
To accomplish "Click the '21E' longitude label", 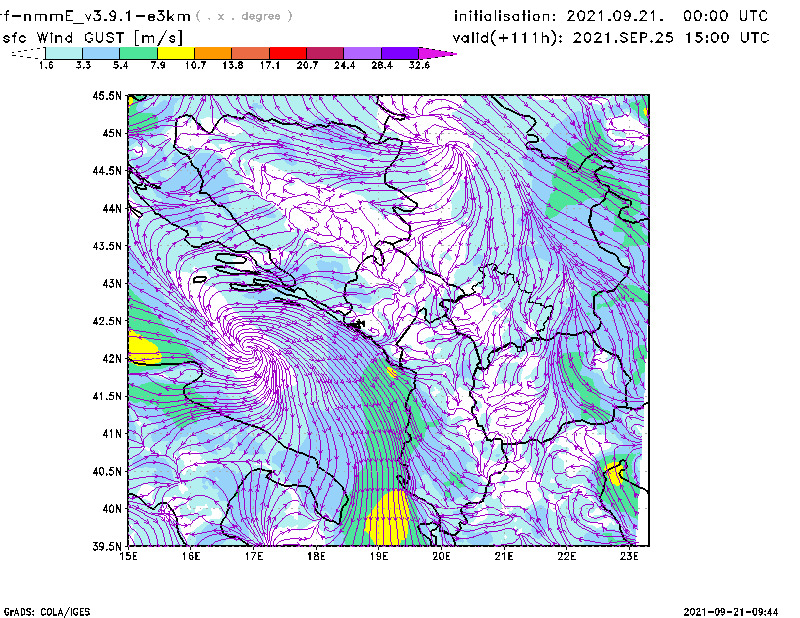I will point(504,556).
